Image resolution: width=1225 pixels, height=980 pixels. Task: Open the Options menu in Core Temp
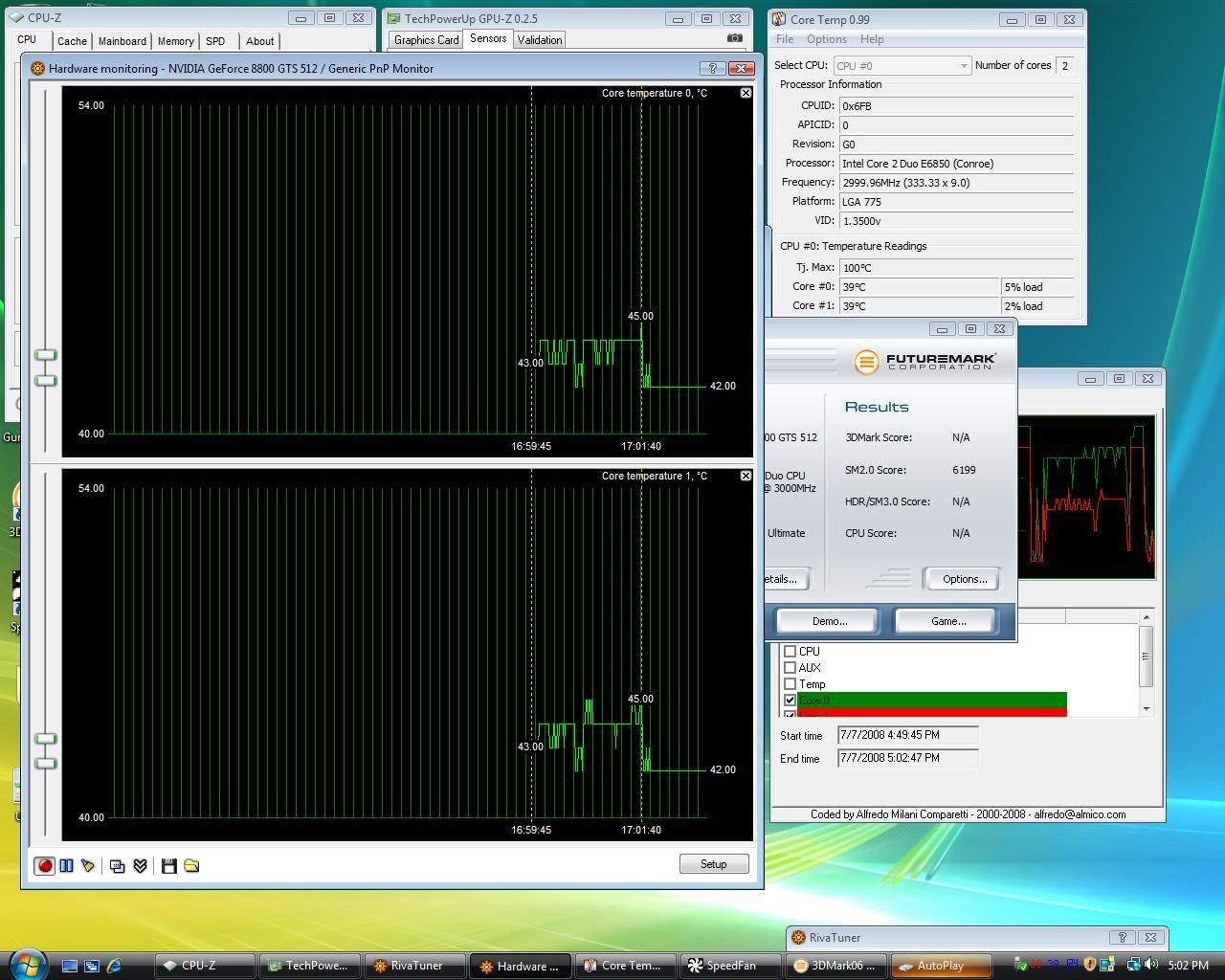827,39
